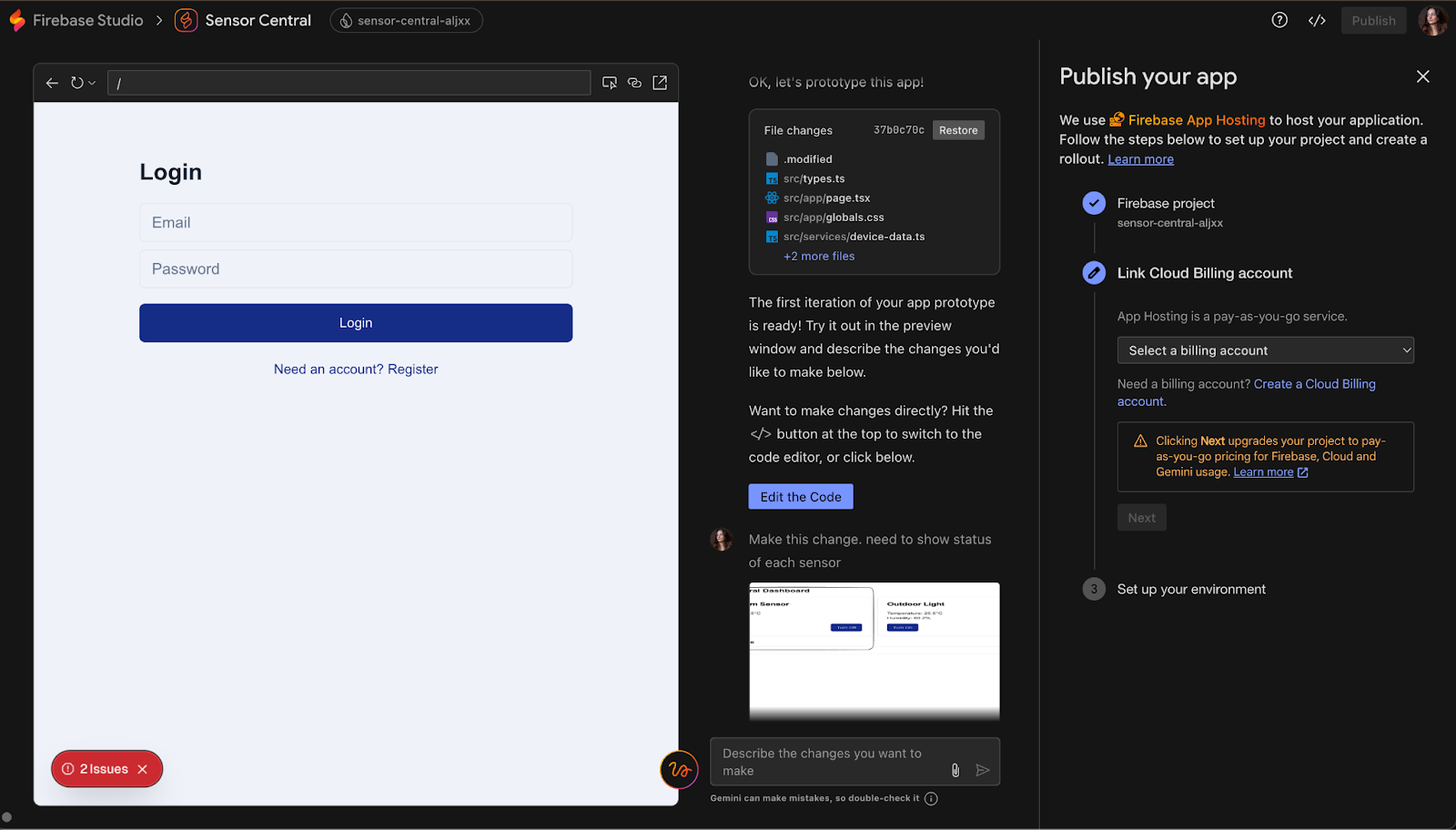Click the user avatar beside chat message
Image resolution: width=1456 pixels, height=830 pixels.
tap(722, 540)
